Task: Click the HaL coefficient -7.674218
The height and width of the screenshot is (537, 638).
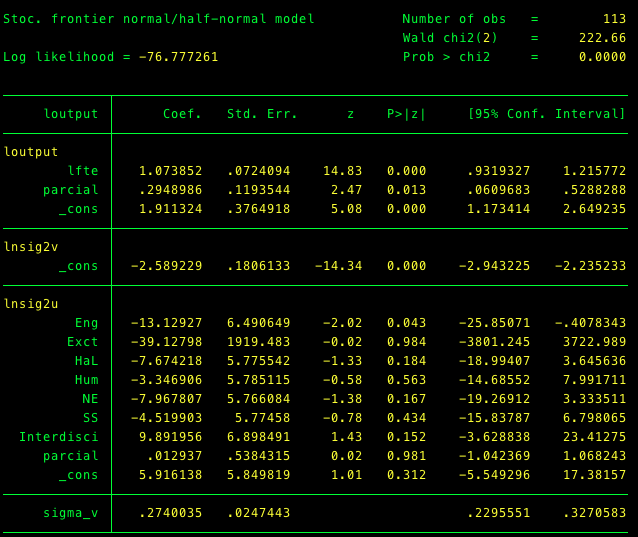Action: [166, 361]
